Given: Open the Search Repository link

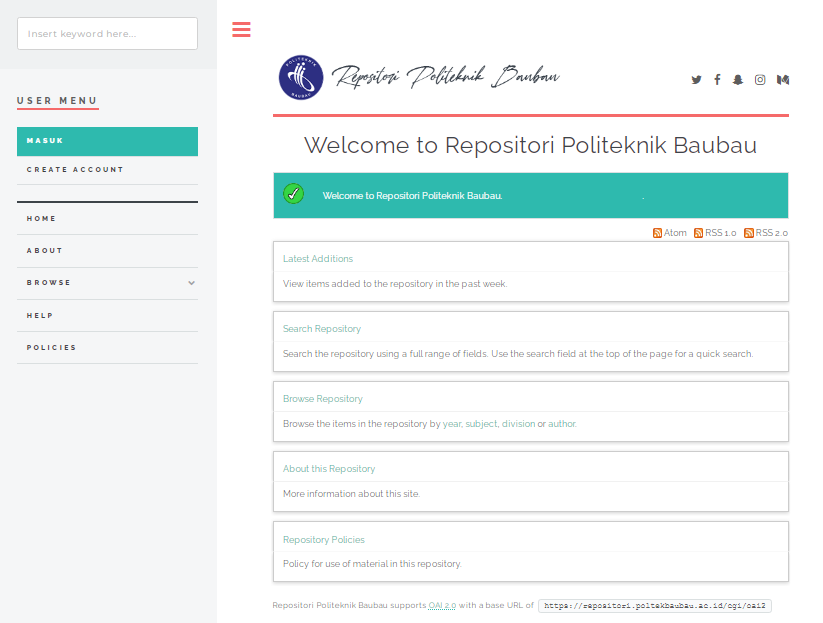Looking at the screenshot, I should pyautogui.click(x=322, y=329).
